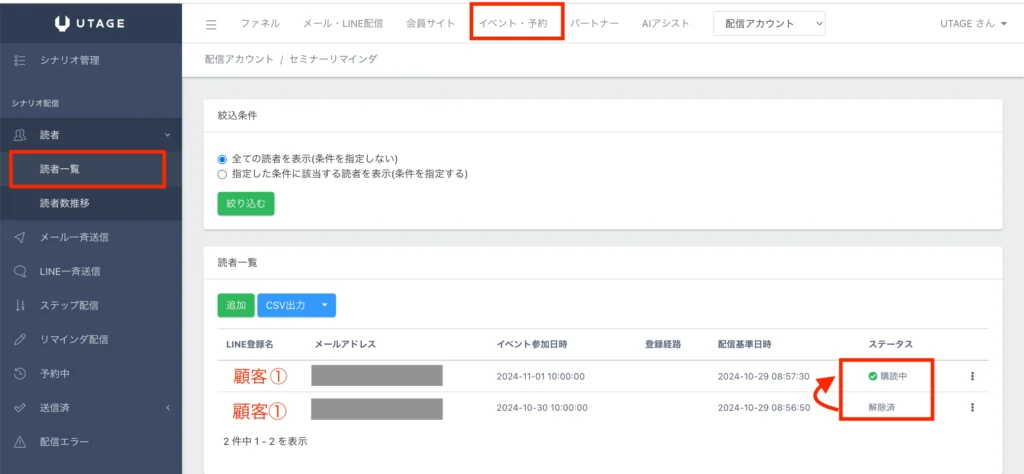Click the 配信エラー warning triangle icon

pos(20,442)
